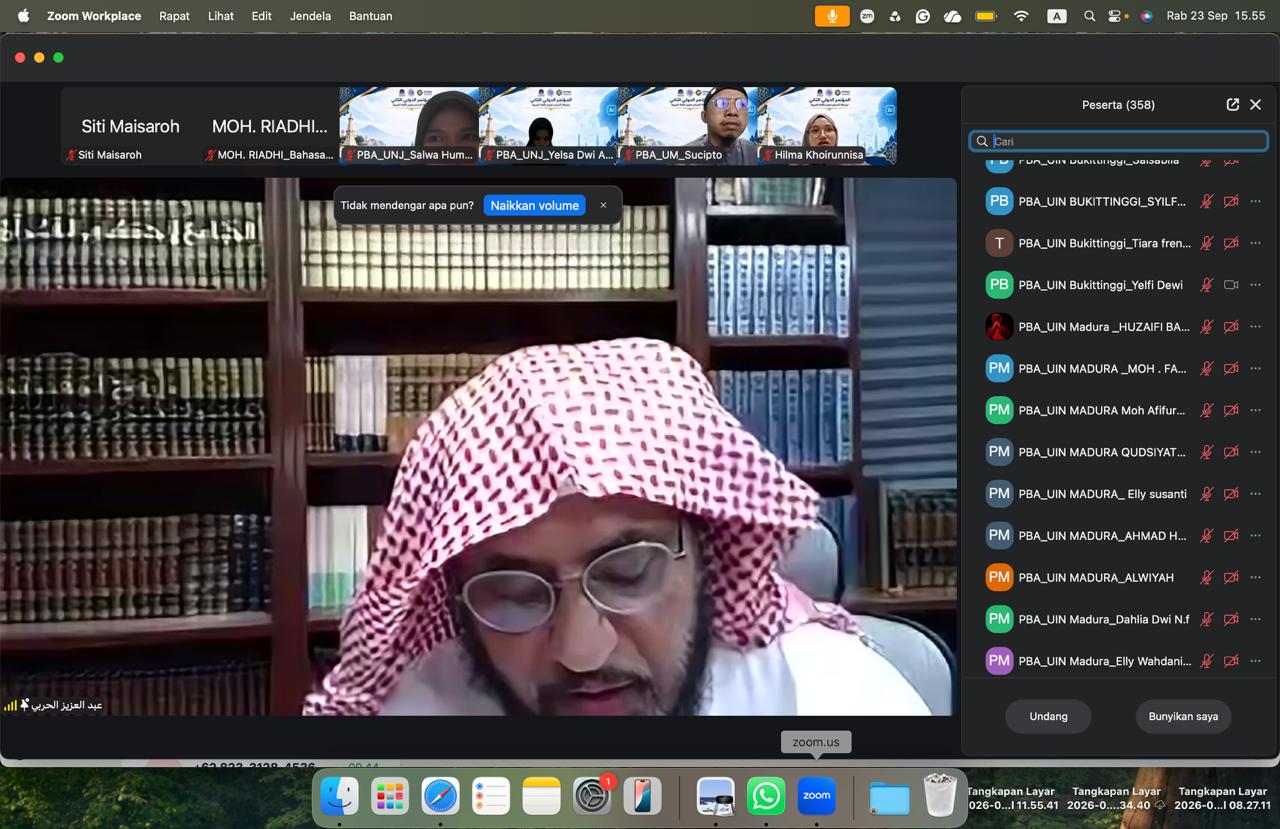Screen dimensions: 1280x829
Task: Click the Naikkan volume button
Action: click(534, 205)
